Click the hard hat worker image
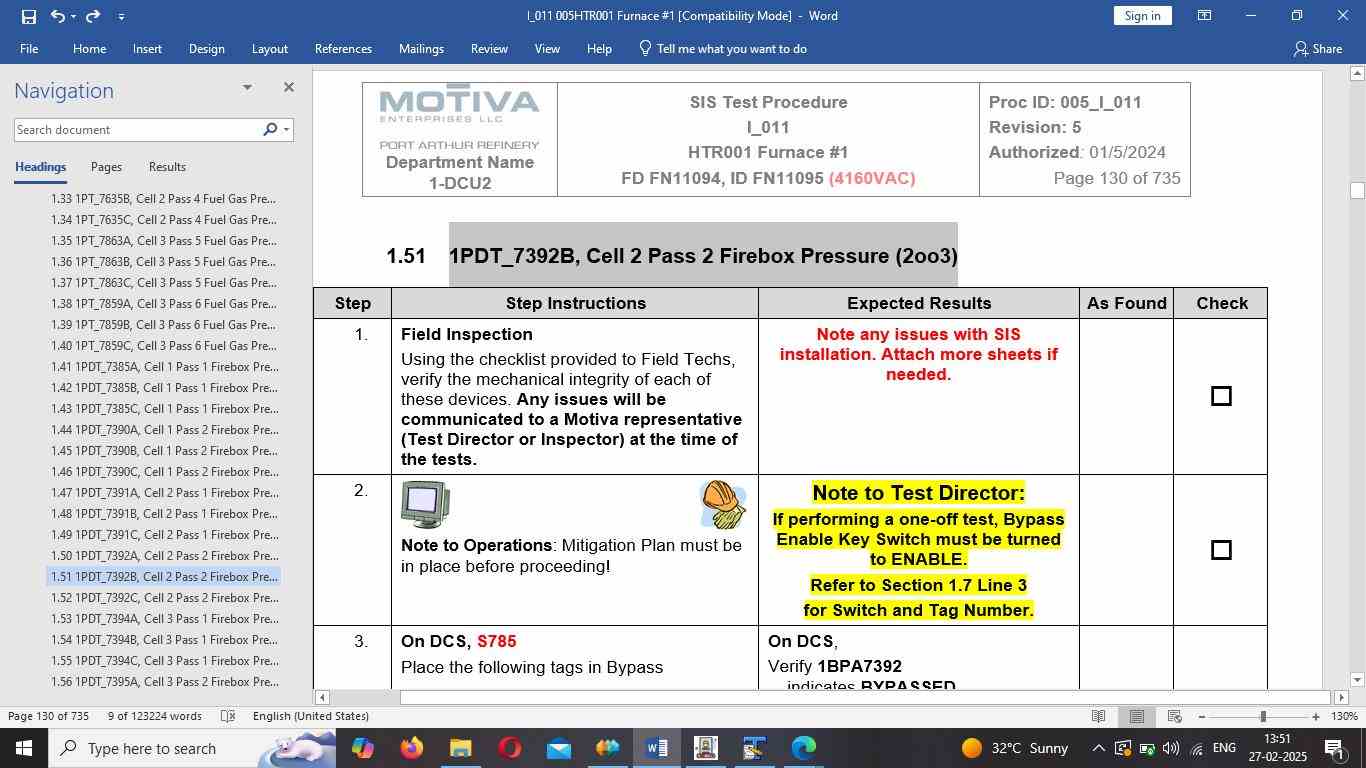This screenshot has width=1366, height=768. coord(723,504)
